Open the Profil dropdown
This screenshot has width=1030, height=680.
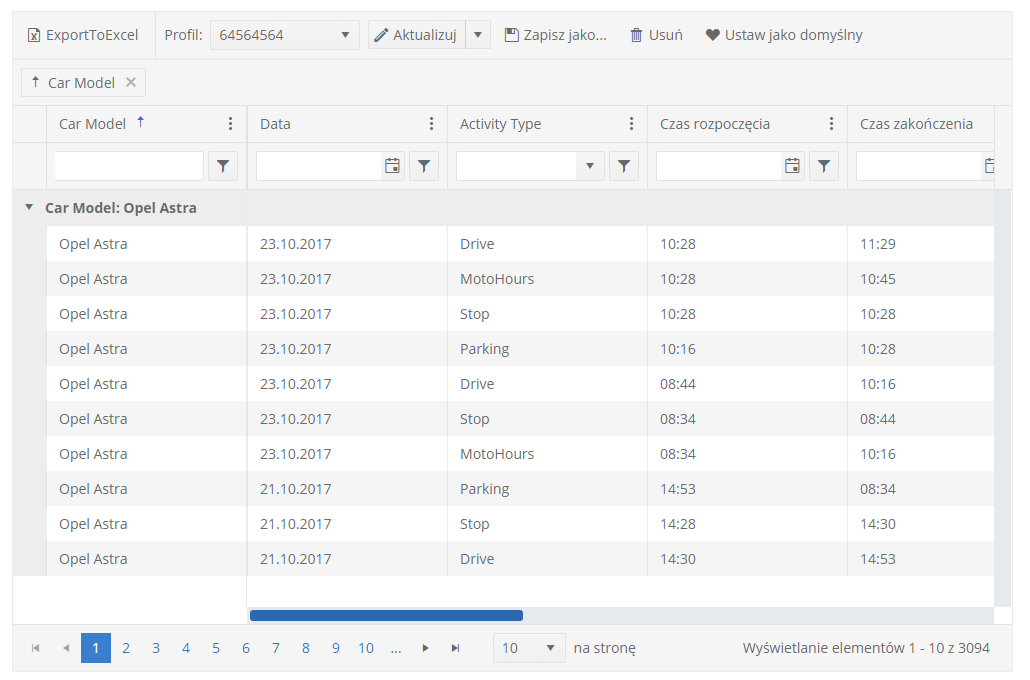tap(284, 35)
